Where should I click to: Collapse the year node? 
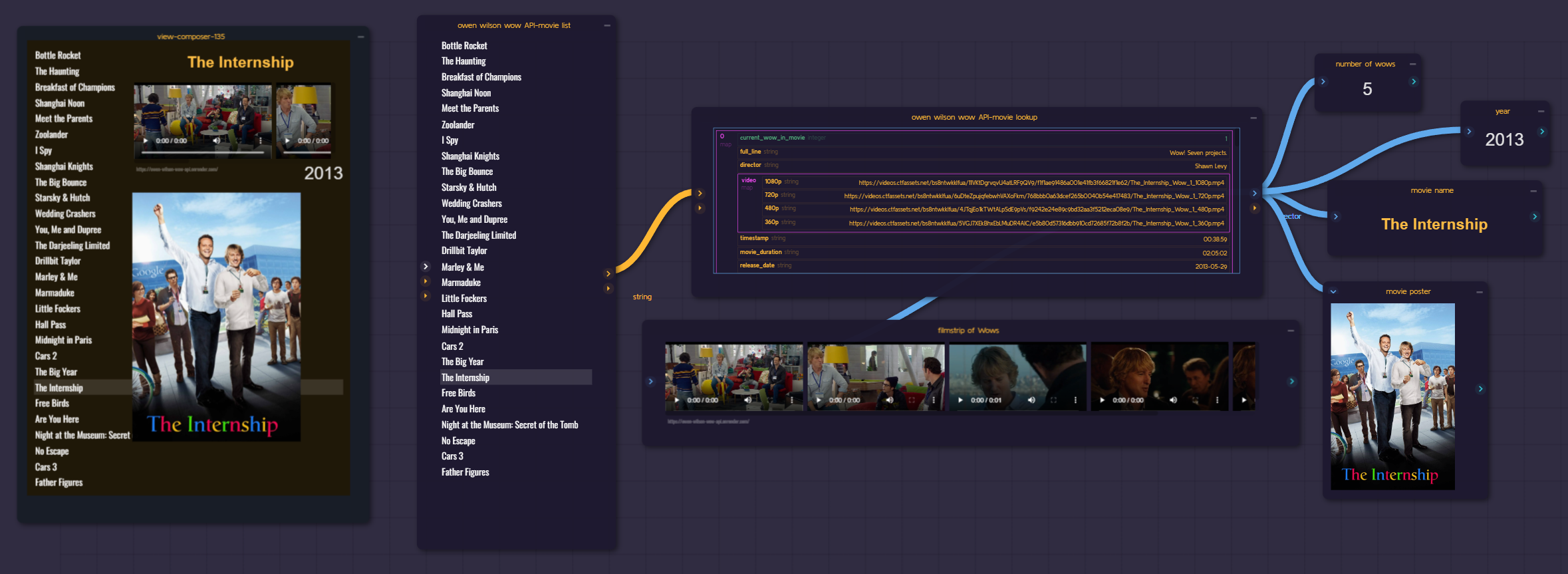coord(1541,112)
